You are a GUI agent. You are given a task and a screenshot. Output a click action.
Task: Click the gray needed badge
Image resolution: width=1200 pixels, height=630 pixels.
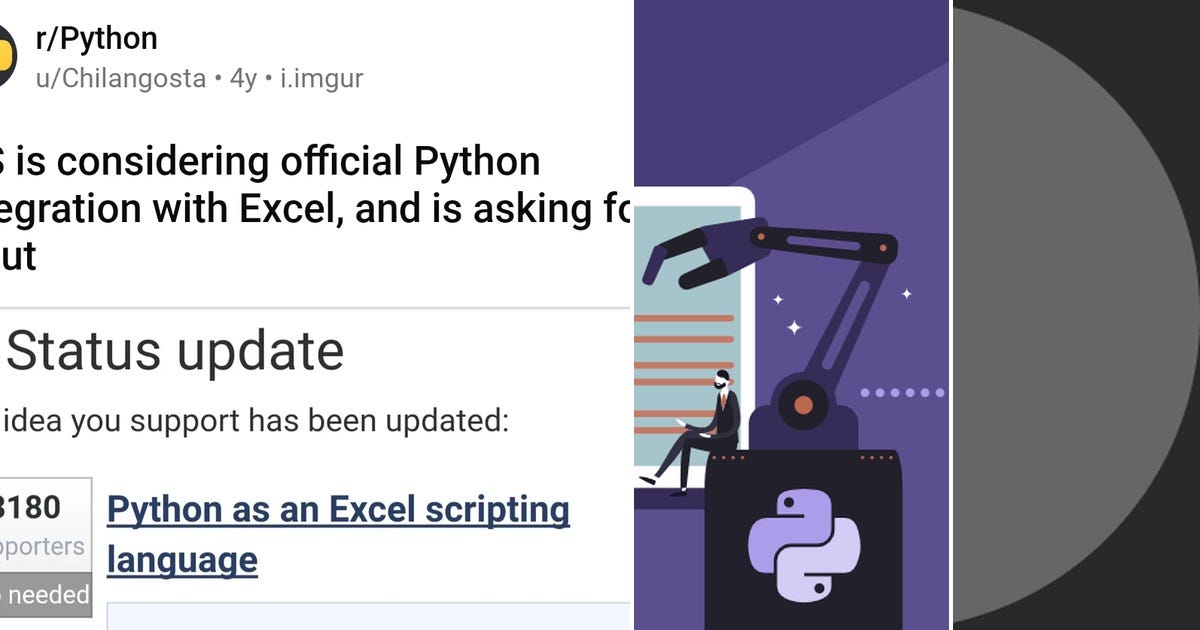point(45,595)
